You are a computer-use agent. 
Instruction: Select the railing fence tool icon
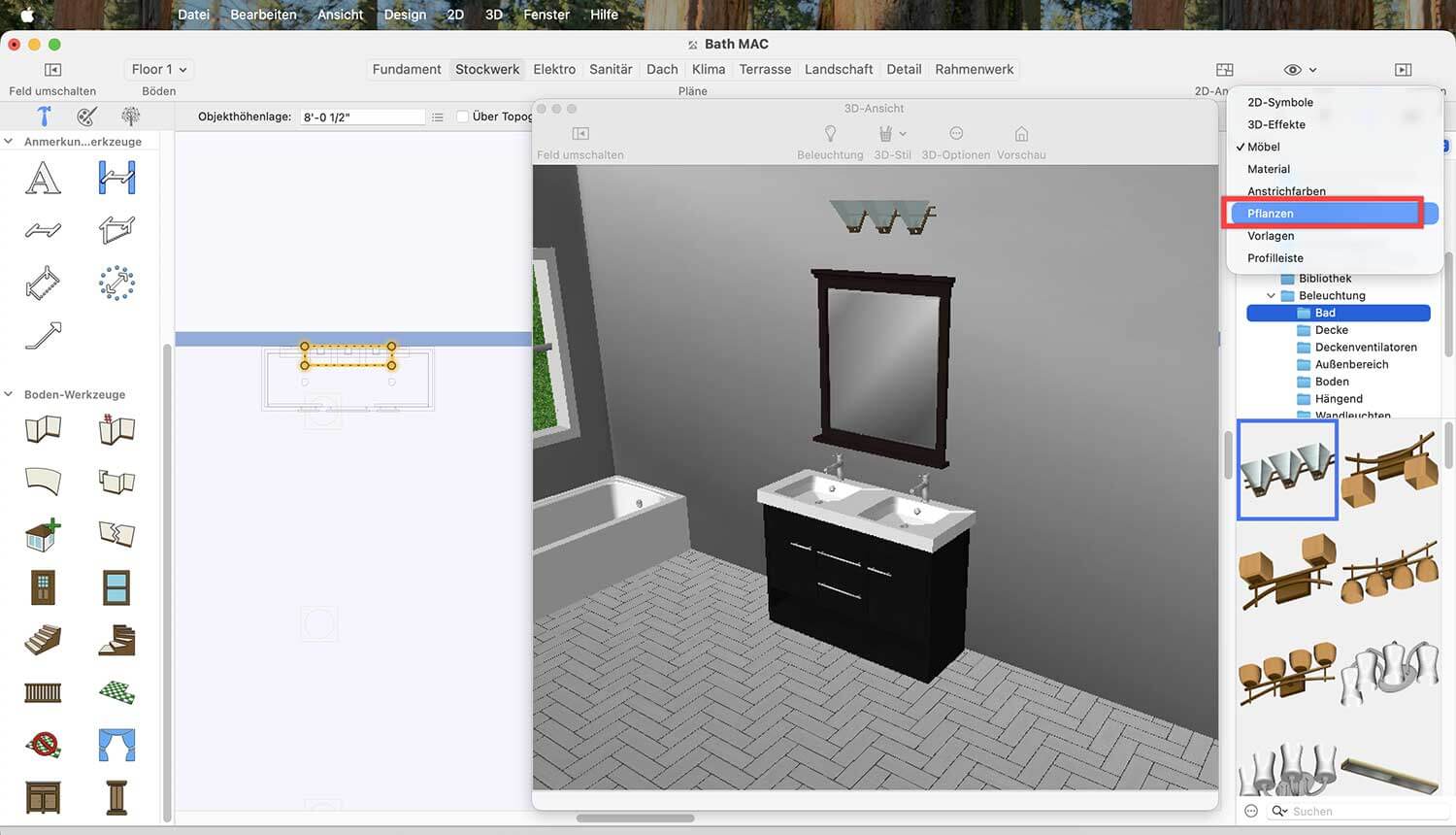(43, 692)
